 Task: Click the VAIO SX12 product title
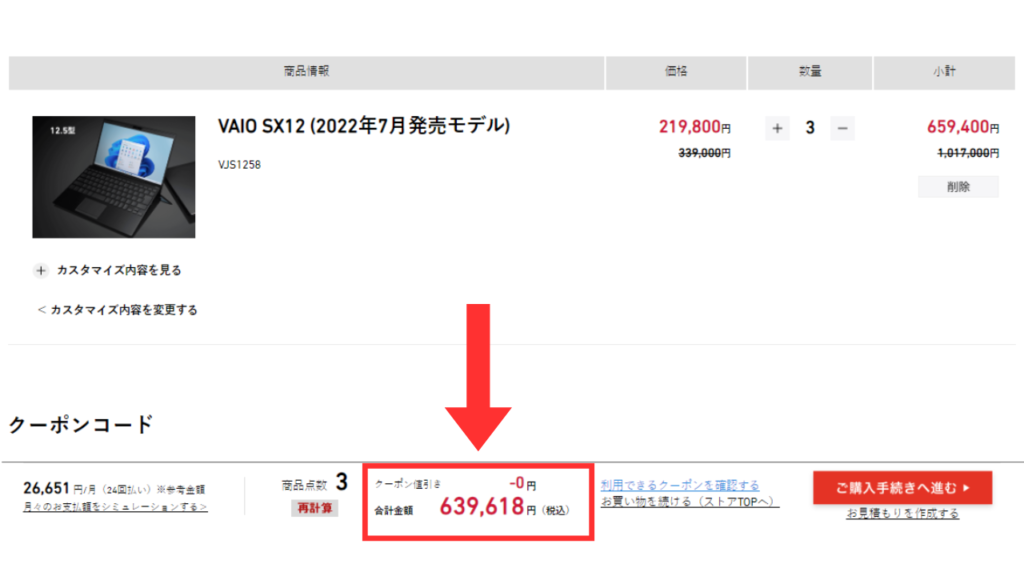[x=364, y=126]
